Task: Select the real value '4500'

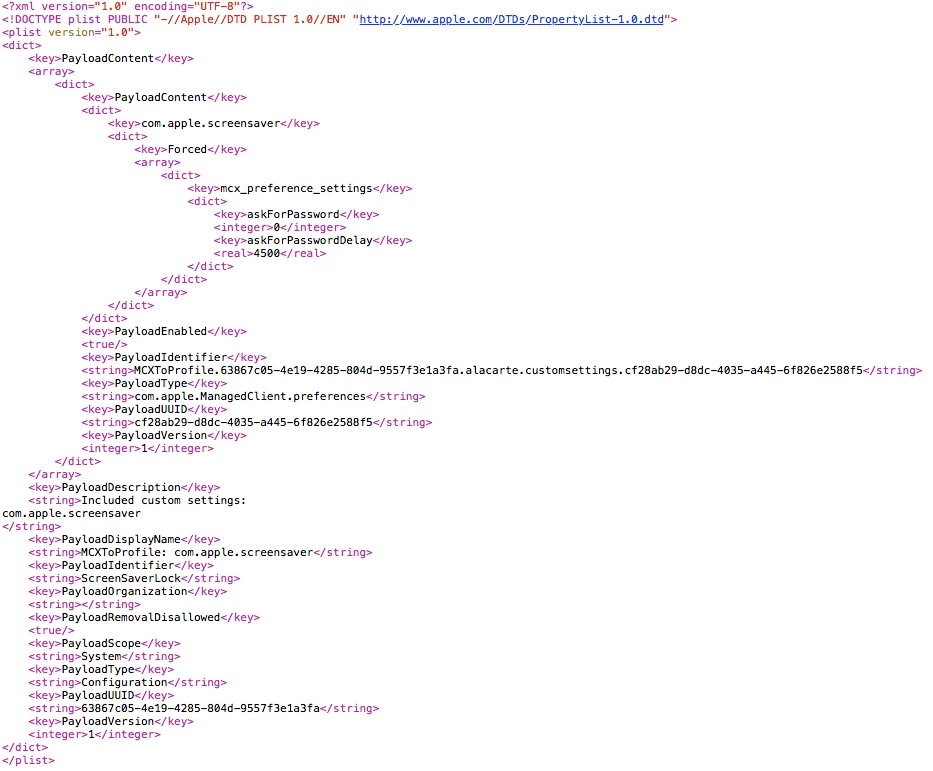Action: pos(267,253)
